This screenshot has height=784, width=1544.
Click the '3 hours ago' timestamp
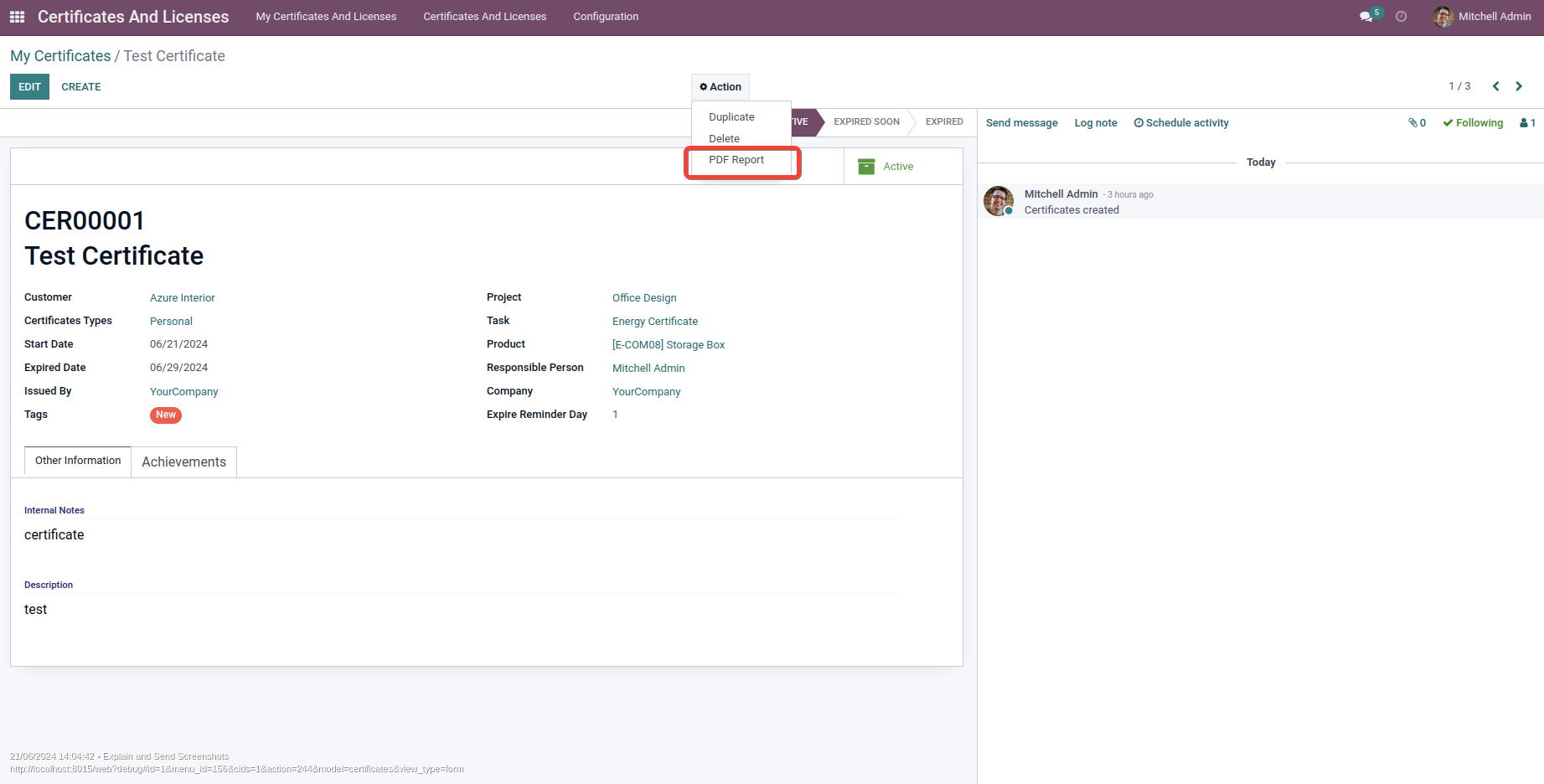pyautogui.click(x=1130, y=195)
